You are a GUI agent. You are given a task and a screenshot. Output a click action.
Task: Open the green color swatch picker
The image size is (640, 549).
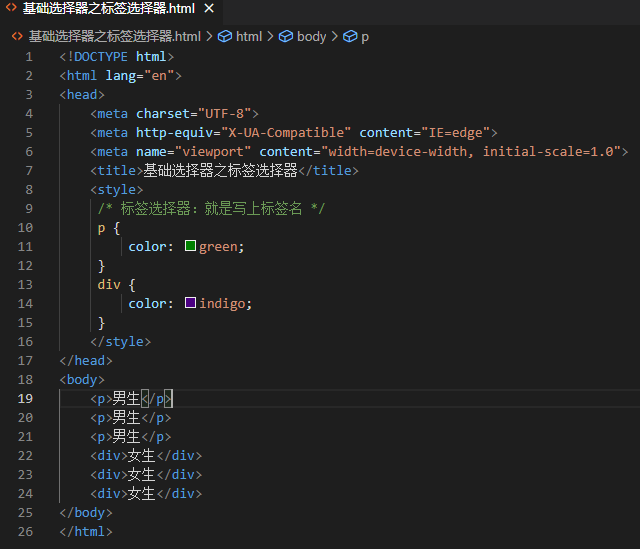point(190,246)
